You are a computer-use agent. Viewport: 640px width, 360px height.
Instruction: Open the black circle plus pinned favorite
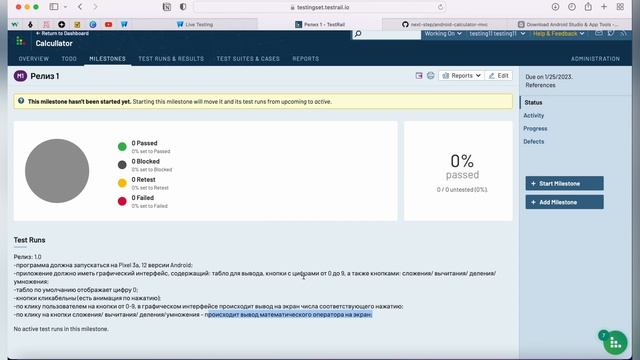(61, 24)
